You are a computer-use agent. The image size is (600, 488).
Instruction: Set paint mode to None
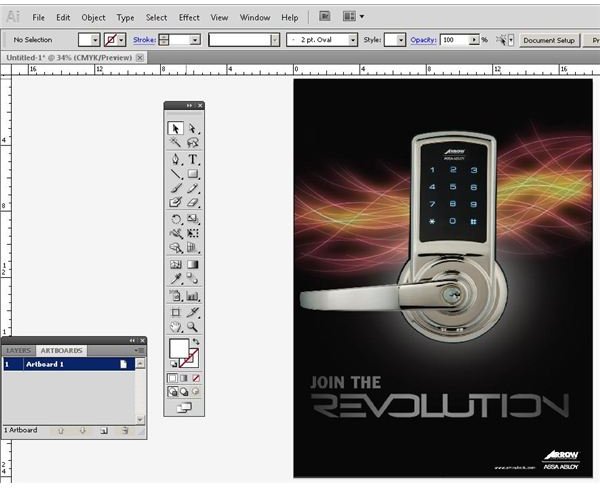196,378
